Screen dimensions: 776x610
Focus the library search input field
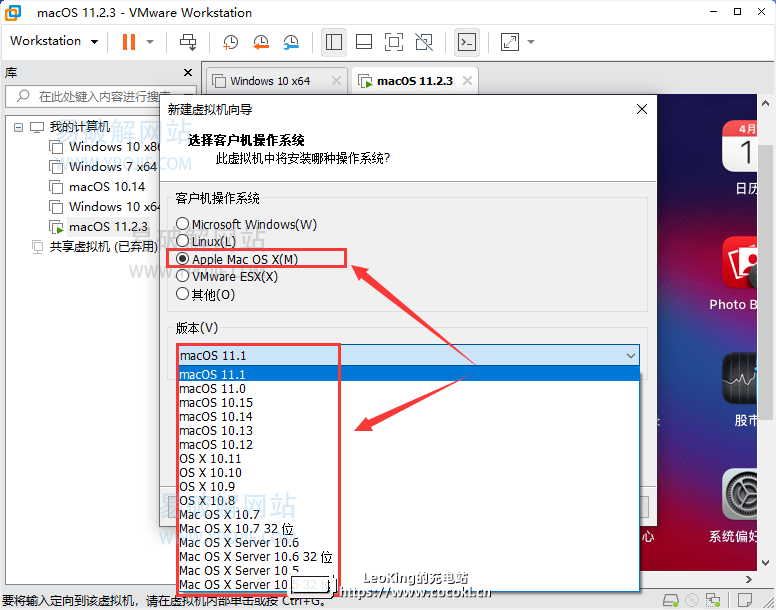[x=101, y=96]
